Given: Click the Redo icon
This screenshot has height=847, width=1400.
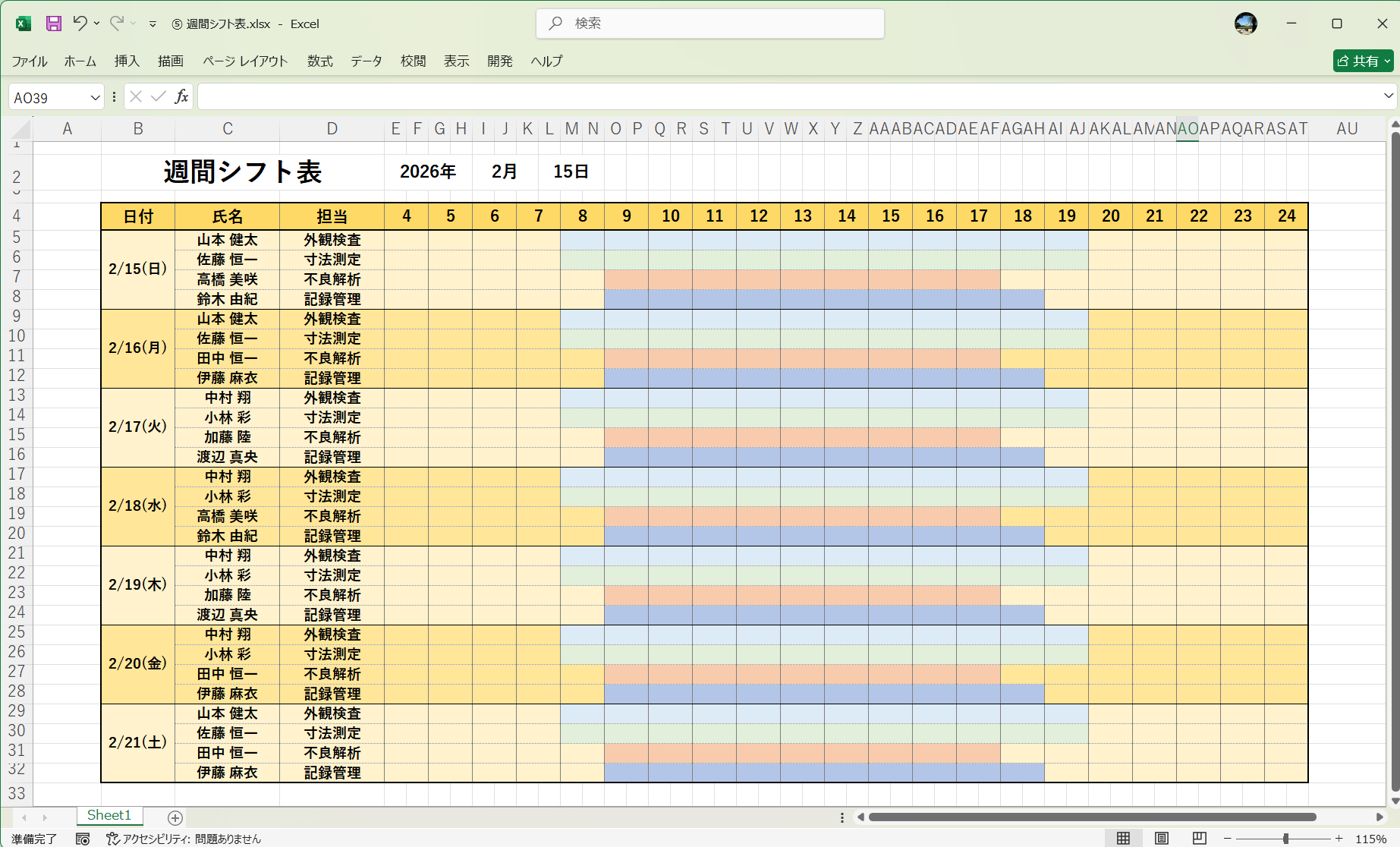Looking at the screenshot, I should click(x=115, y=24).
